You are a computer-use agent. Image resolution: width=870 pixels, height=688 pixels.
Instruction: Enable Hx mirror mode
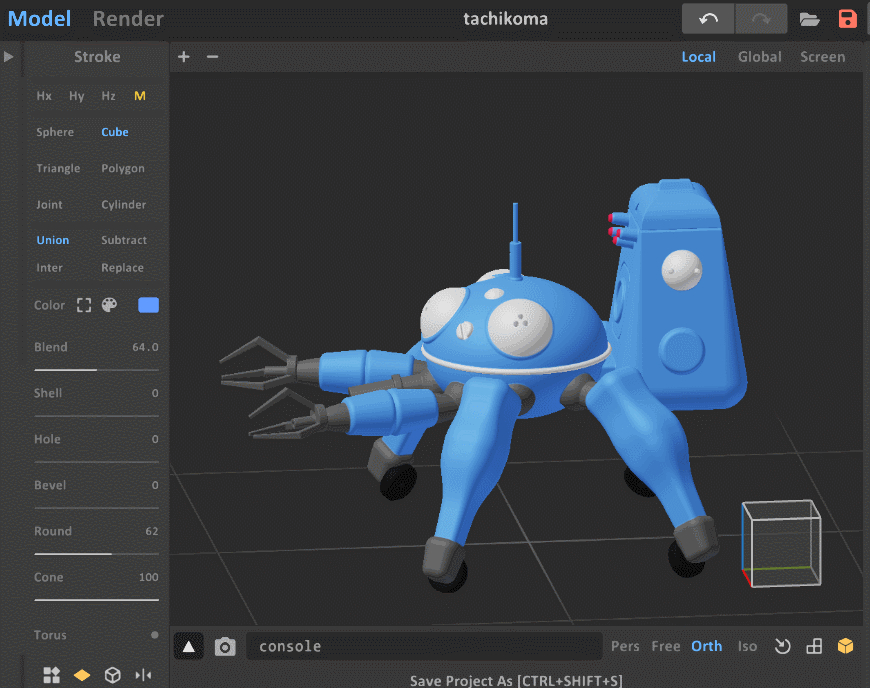click(44, 96)
